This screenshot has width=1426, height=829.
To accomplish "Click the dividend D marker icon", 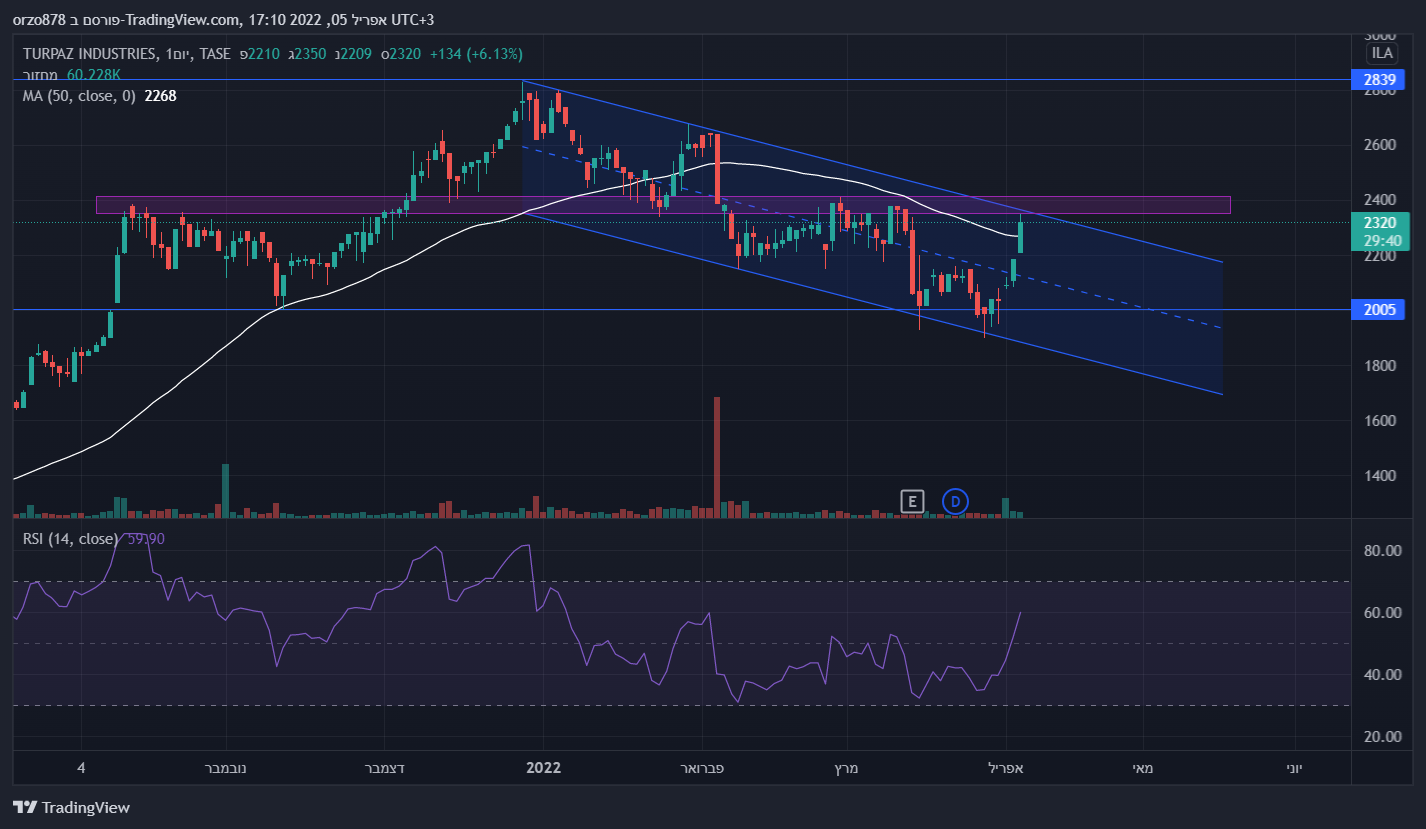I will pos(955,501).
